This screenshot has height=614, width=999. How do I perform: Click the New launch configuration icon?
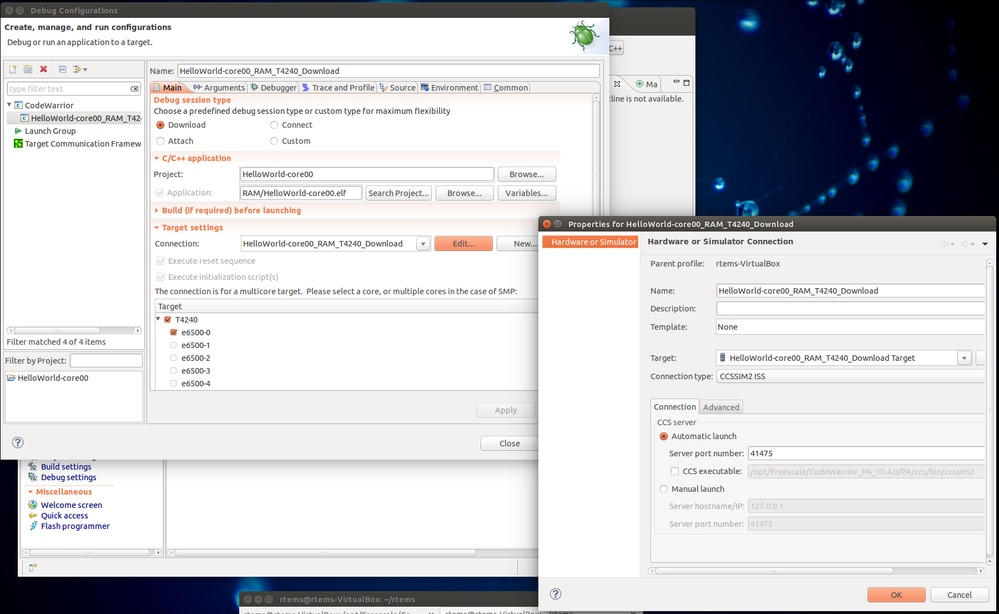[12, 69]
